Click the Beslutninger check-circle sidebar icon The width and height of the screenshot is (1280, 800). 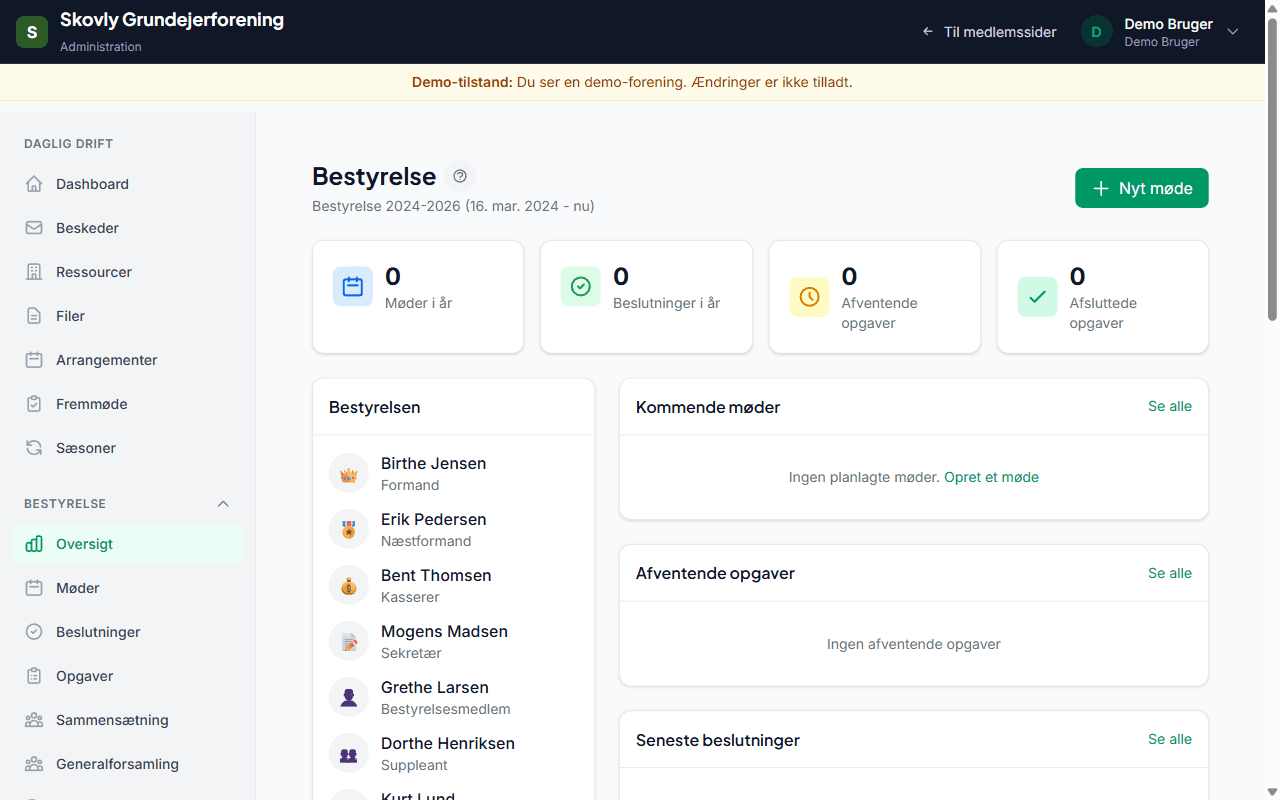(x=34, y=632)
